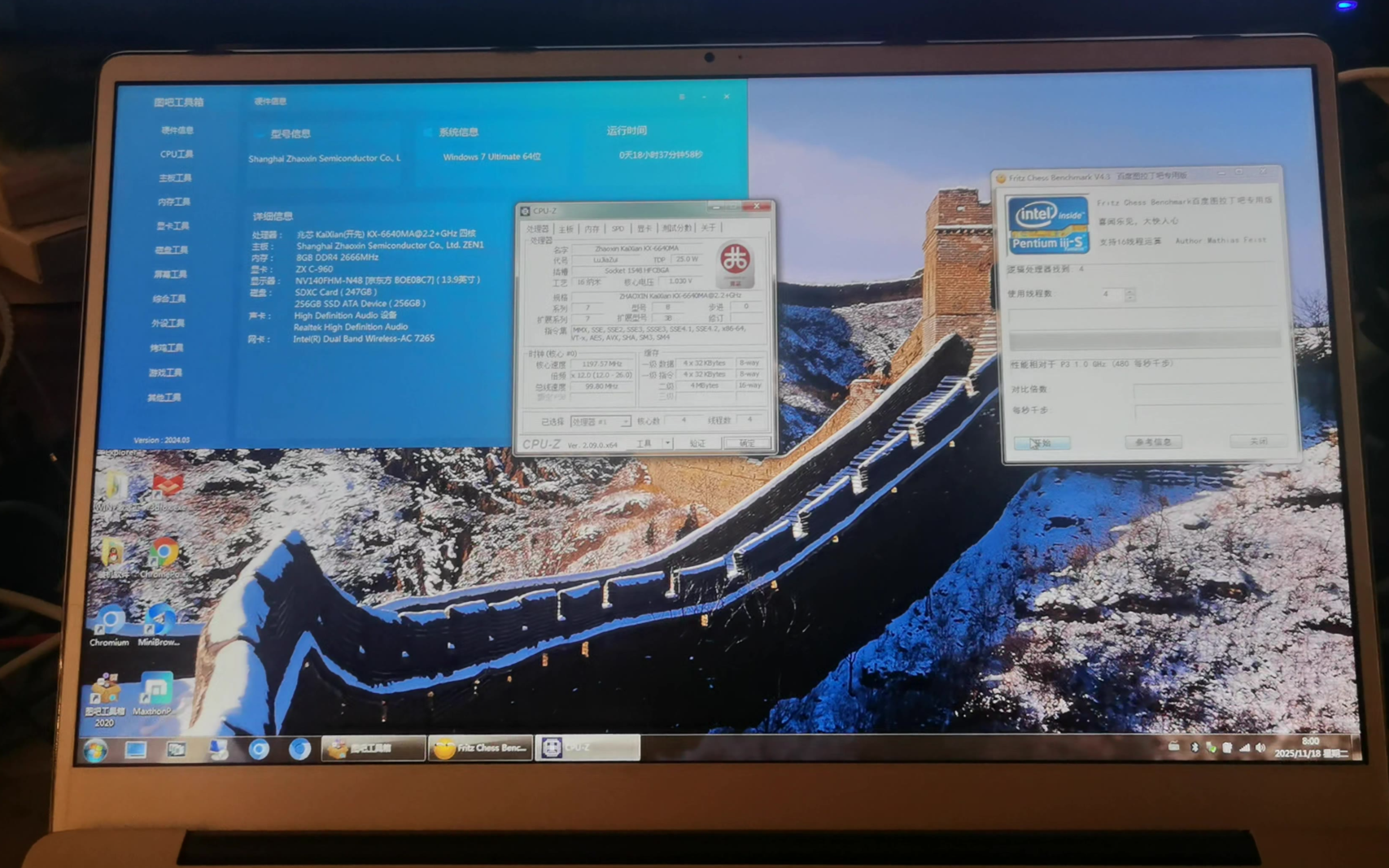This screenshot has height=868, width=1389.
Task: Launch the Maxthon desktop shortcut
Action: tap(154, 692)
